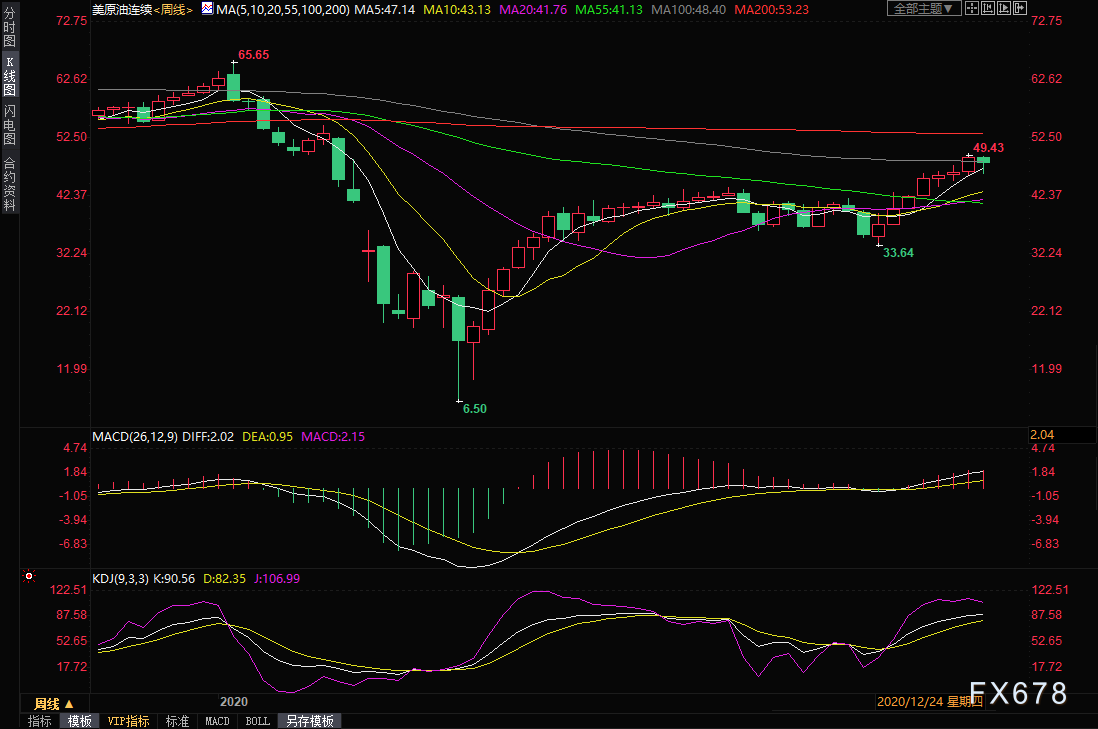Click the MA indicator chart icon
The image size is (1098, 729).
coord(207,8)
